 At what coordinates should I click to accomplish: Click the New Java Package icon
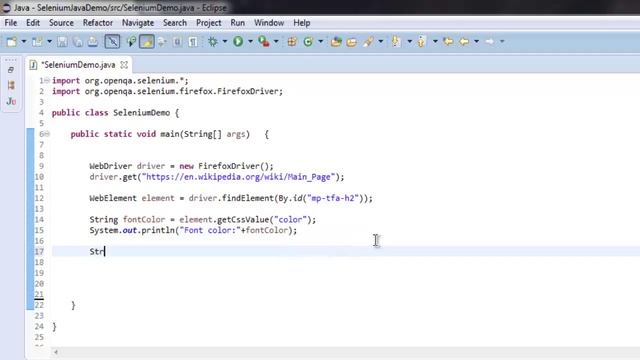(292, 41)
